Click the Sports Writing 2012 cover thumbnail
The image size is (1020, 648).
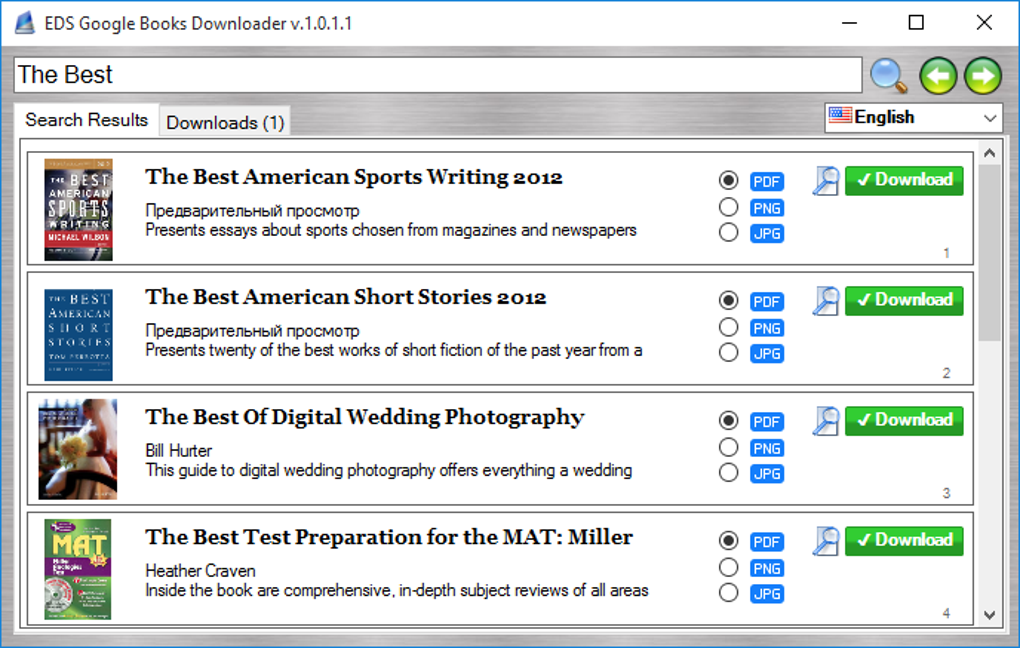[78, 209]
